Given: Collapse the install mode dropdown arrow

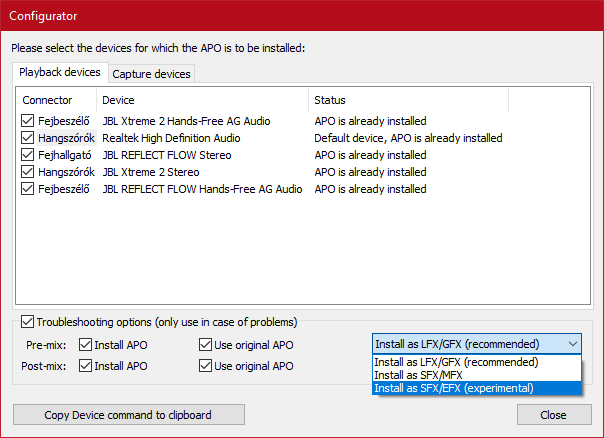Looking at the screenshot, I should (x=572, y=344).
